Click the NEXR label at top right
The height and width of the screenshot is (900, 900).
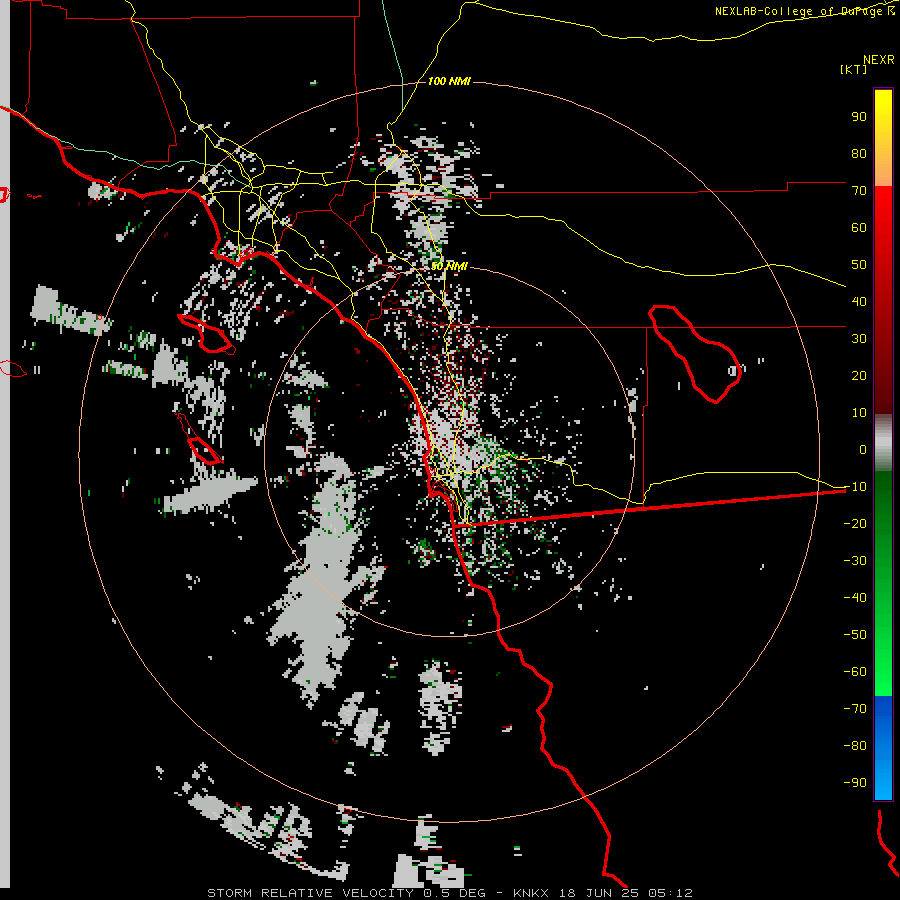879,60
